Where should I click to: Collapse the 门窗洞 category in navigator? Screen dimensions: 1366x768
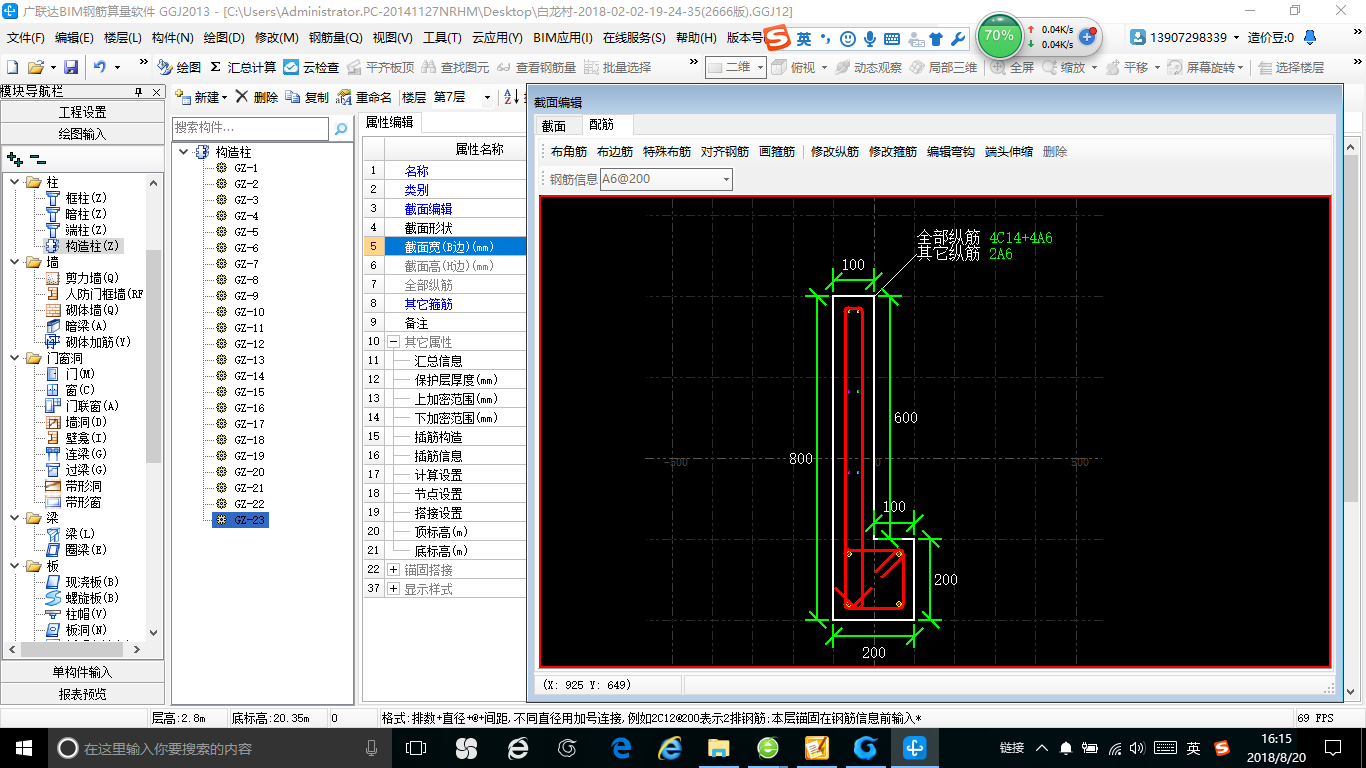[x=15, y=358]
